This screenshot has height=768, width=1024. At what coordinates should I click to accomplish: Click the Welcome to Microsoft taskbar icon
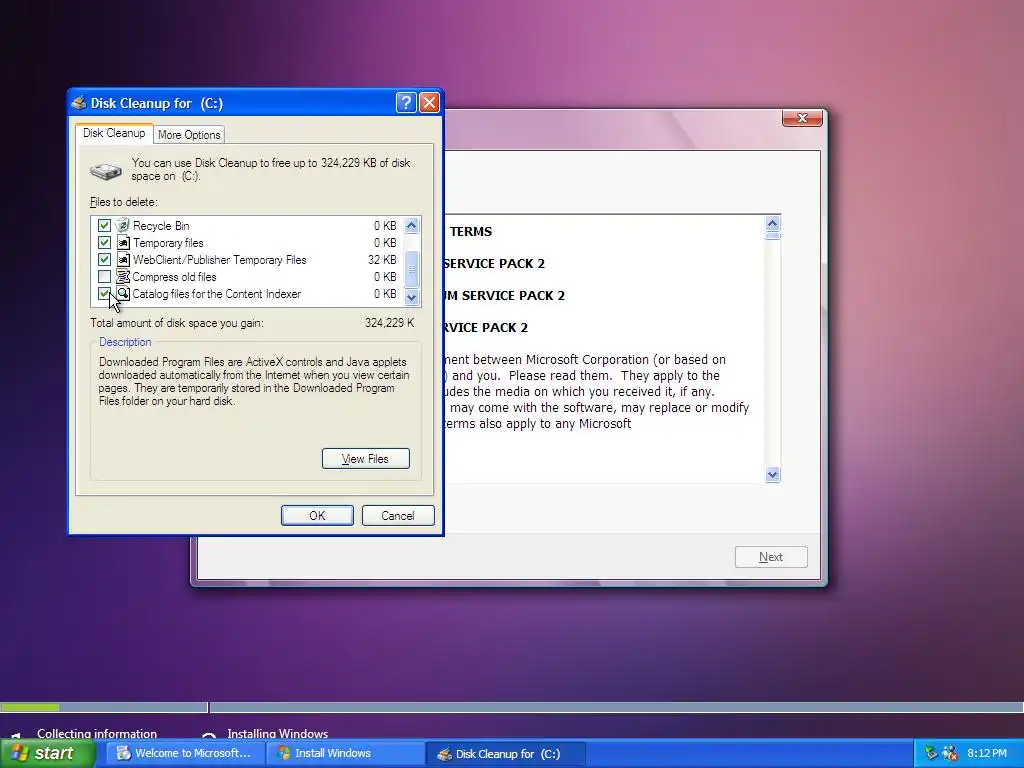click(x=123, y=753)
